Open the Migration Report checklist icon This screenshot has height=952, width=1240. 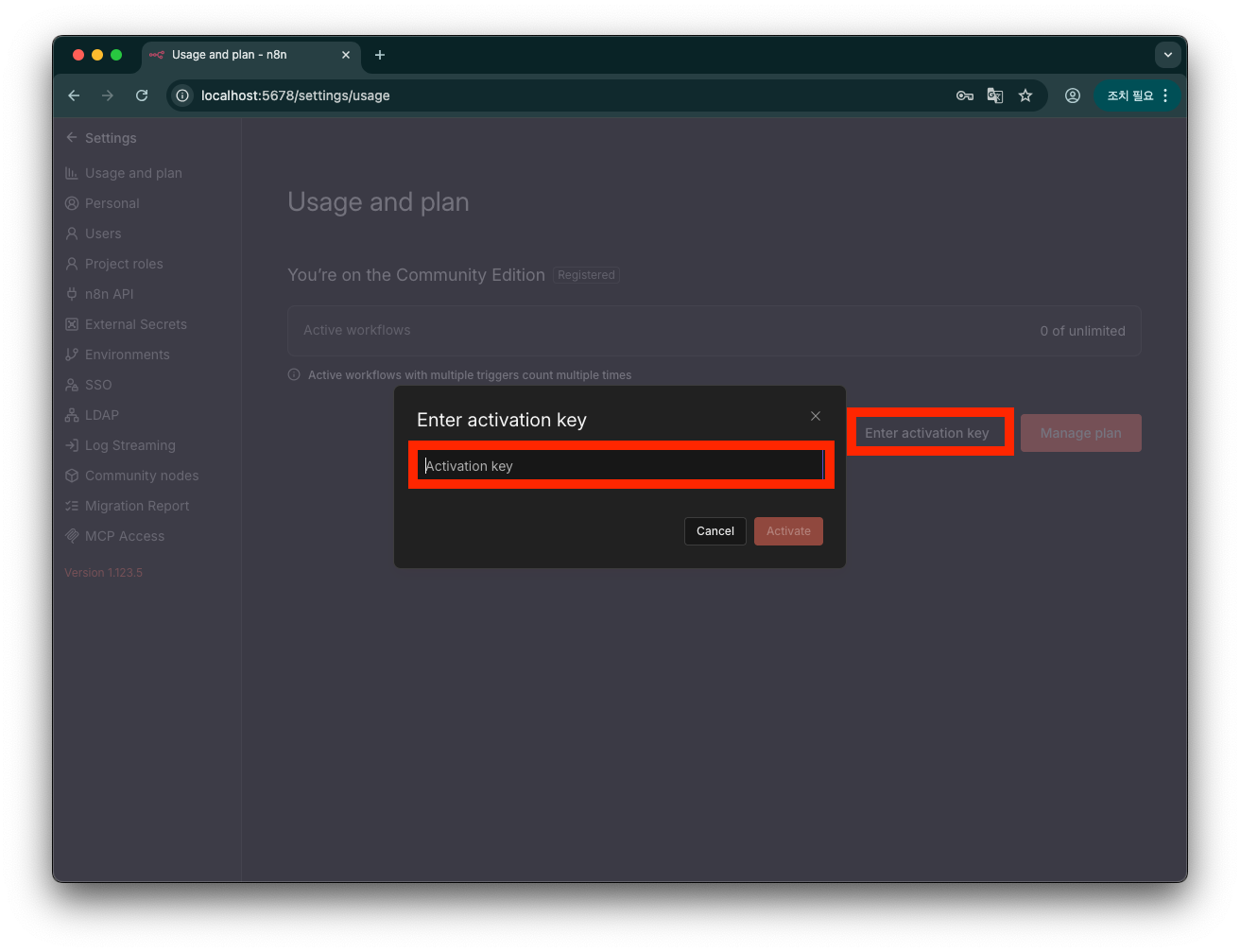tap(72, 506)
